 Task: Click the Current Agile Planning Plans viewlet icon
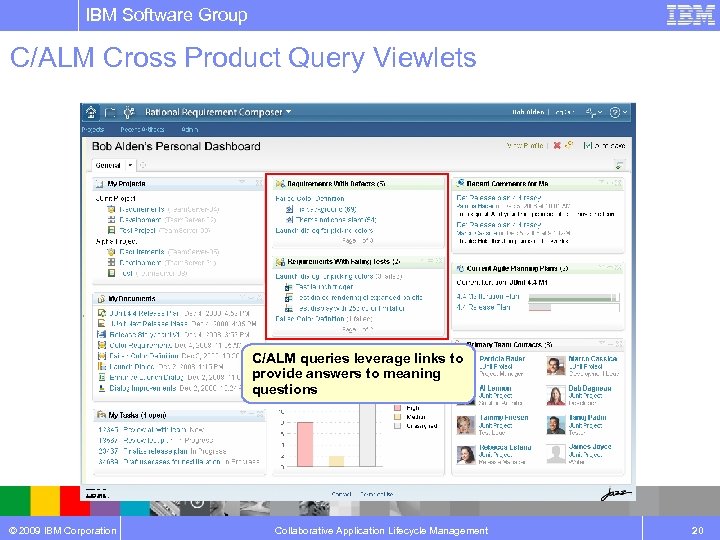point(460,269)
